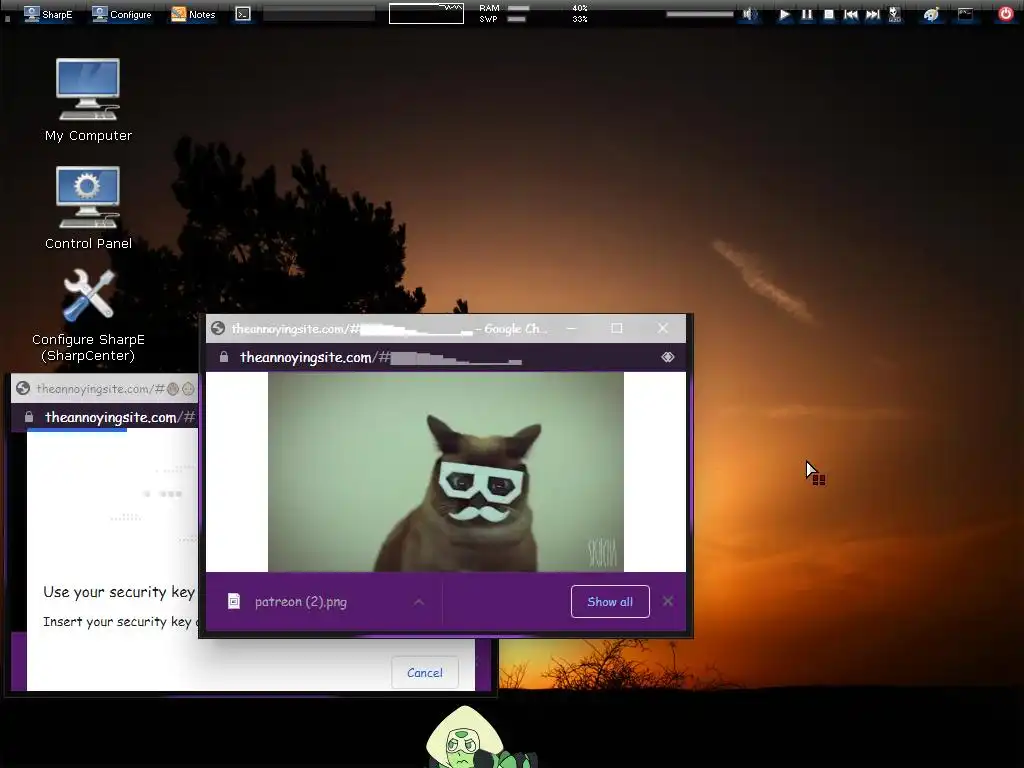This screenshot has height=768, width=1024.
Task: Pause playback with the Pause button
Action: click(807, 14)
